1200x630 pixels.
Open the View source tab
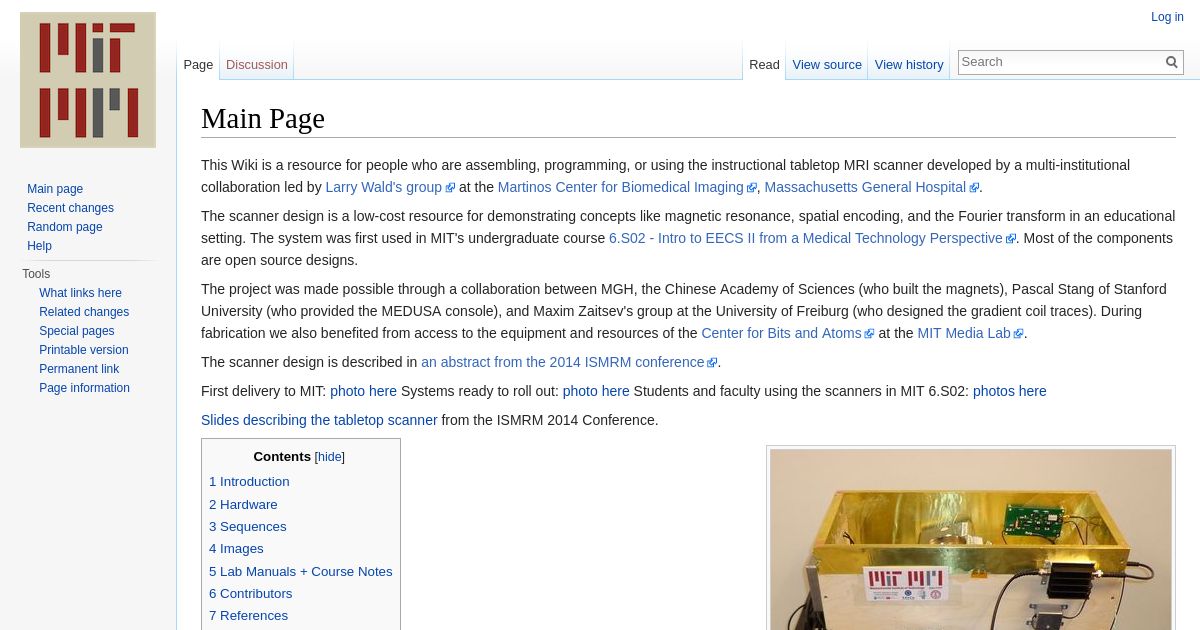coord(827,64)
